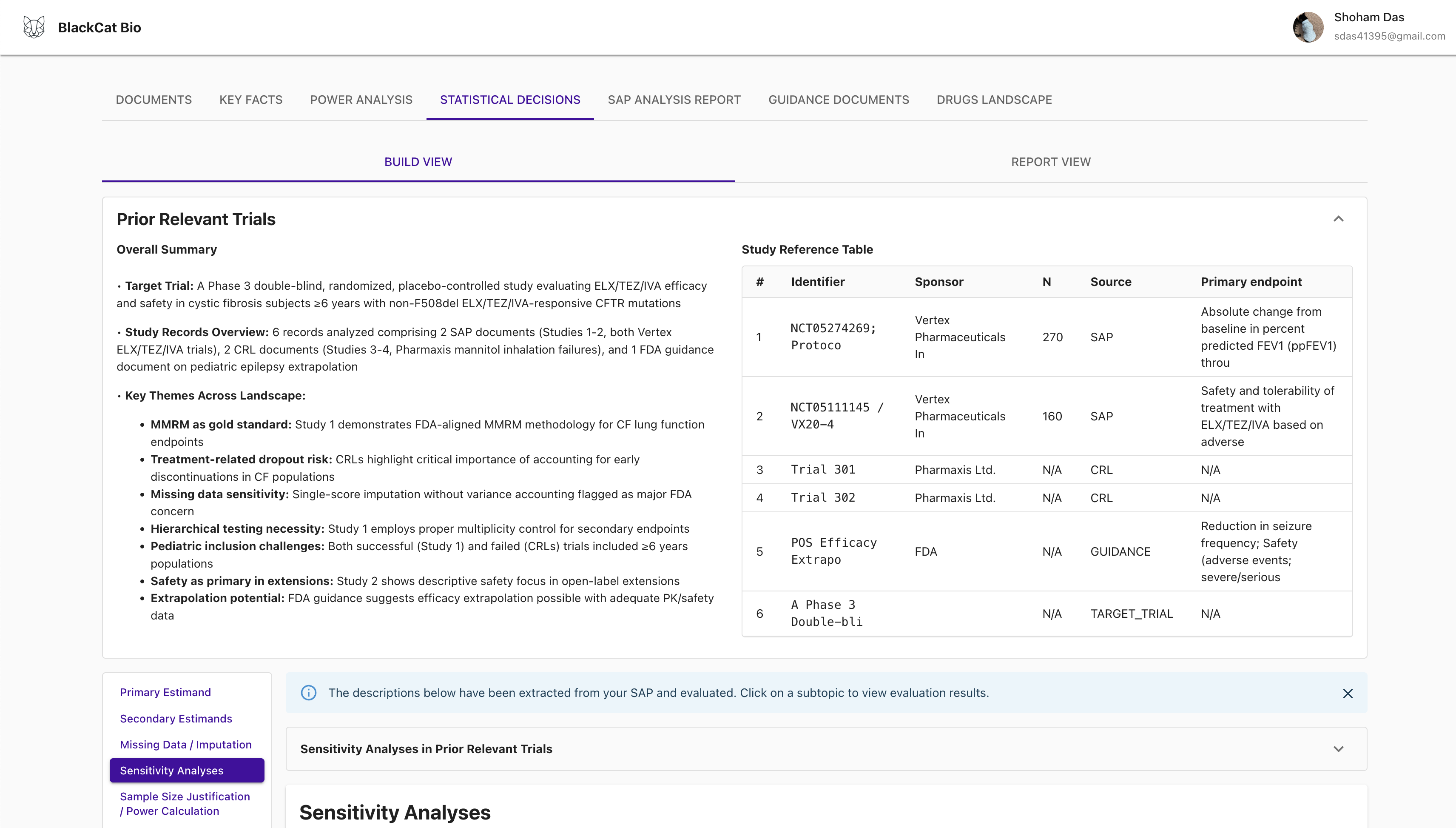Screen dimensions: 1456x828
Task: Click the GUIDANCE source cell
Action: [x=1120, y=551]
